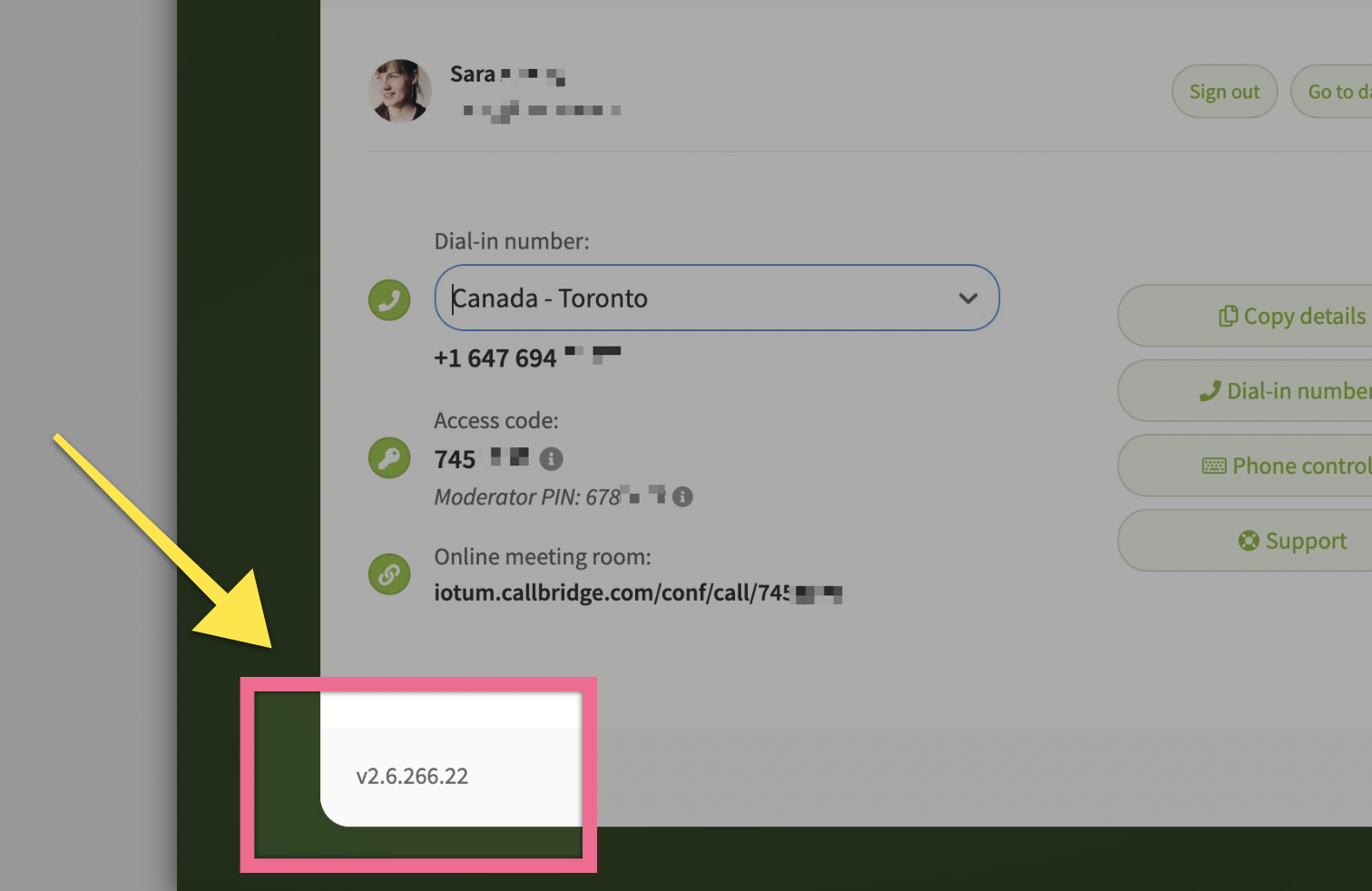Click the keyboard icon in Phone controls button

click(1214, 465)
